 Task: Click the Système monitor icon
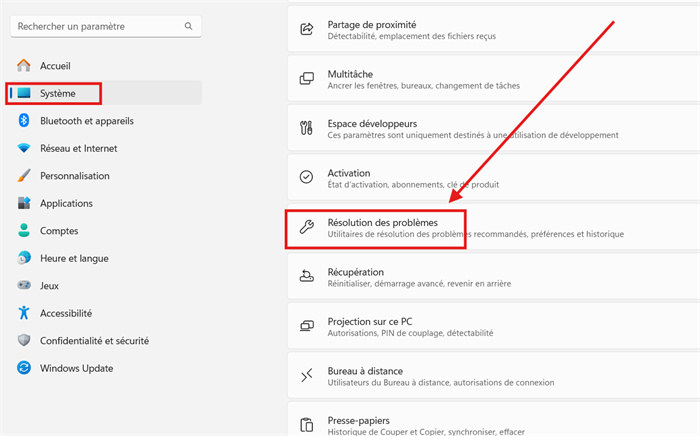(x=24, y=93)
